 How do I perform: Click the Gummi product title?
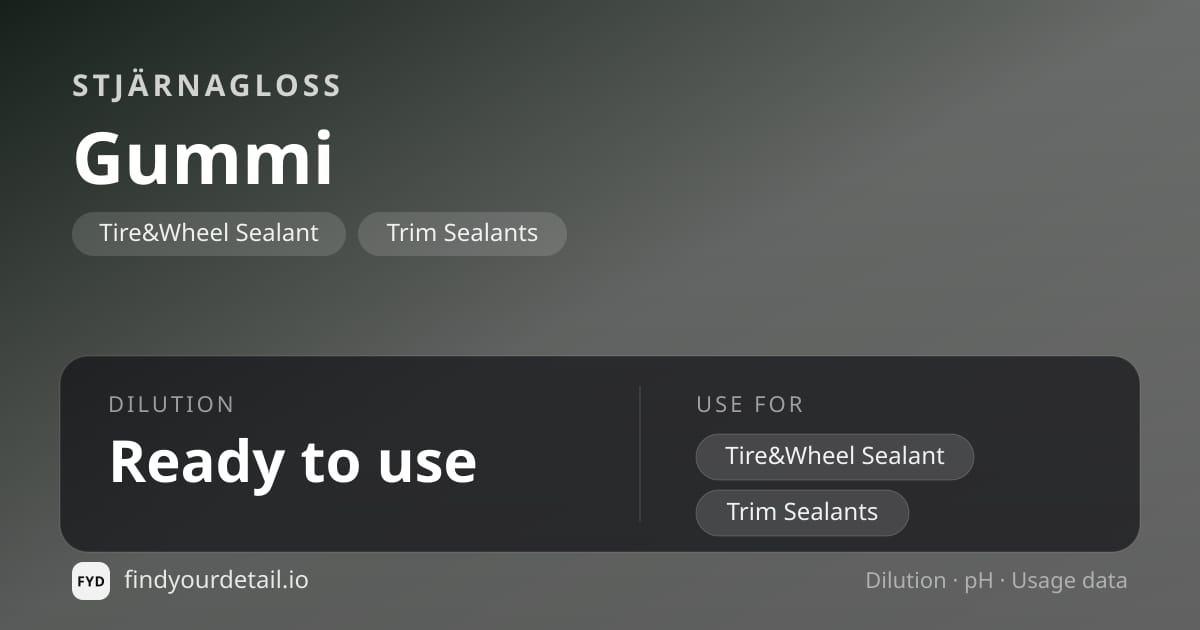[203, 159]
